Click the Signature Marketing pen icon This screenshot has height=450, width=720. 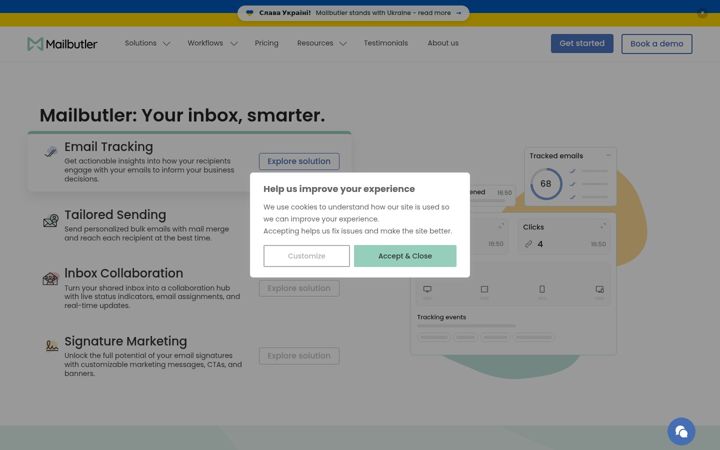52,345
